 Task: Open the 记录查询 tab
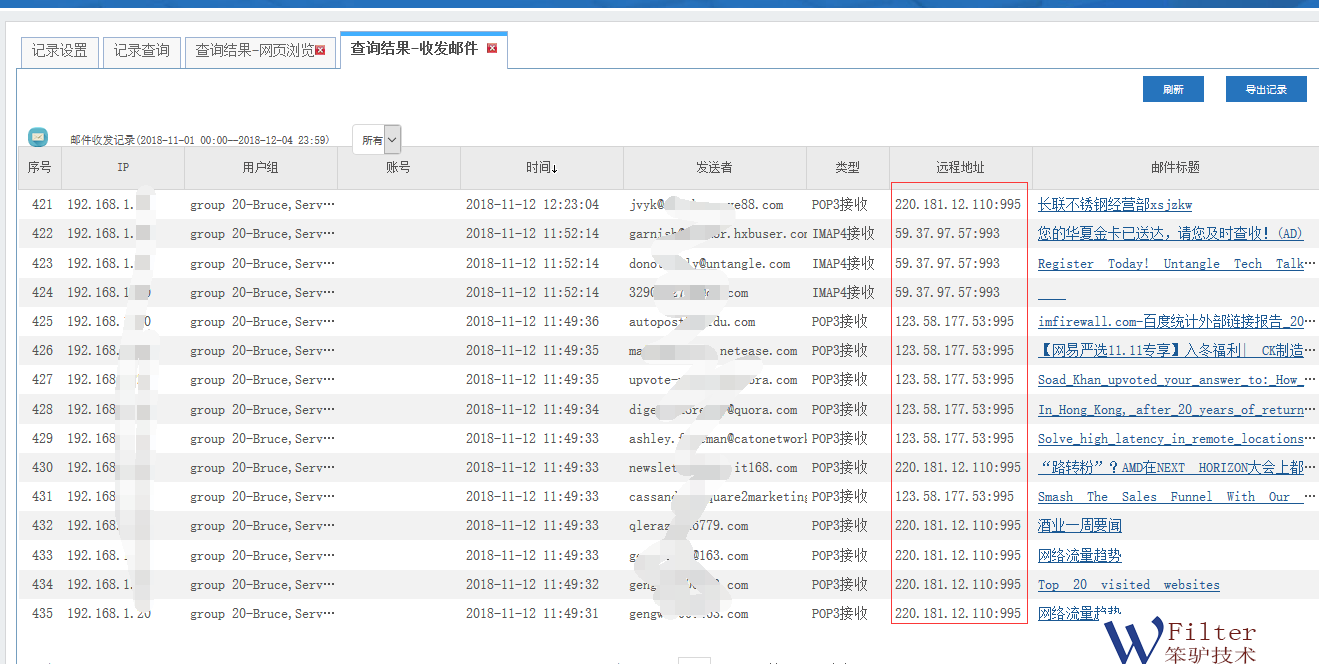click(x=141, y=50)
